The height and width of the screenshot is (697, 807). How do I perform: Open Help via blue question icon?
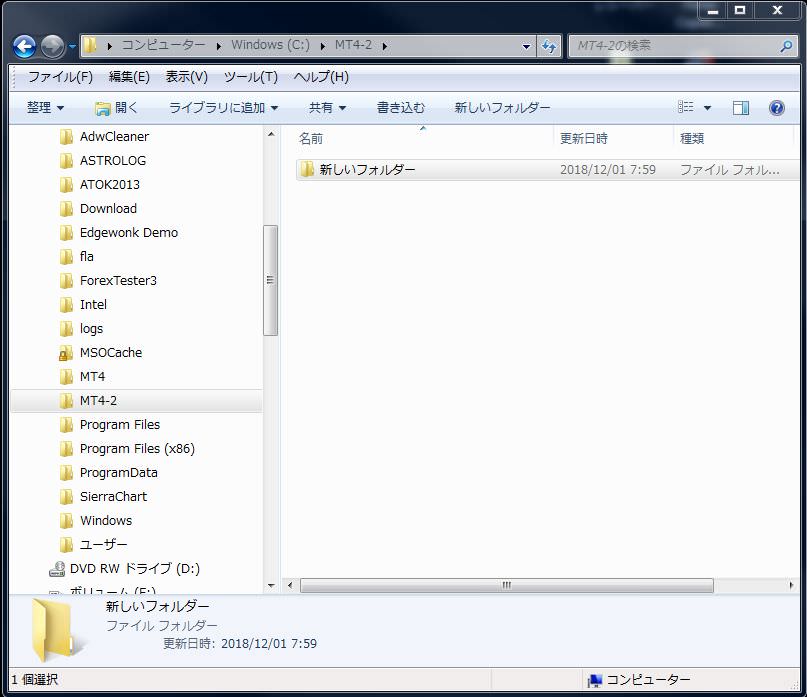776,108
